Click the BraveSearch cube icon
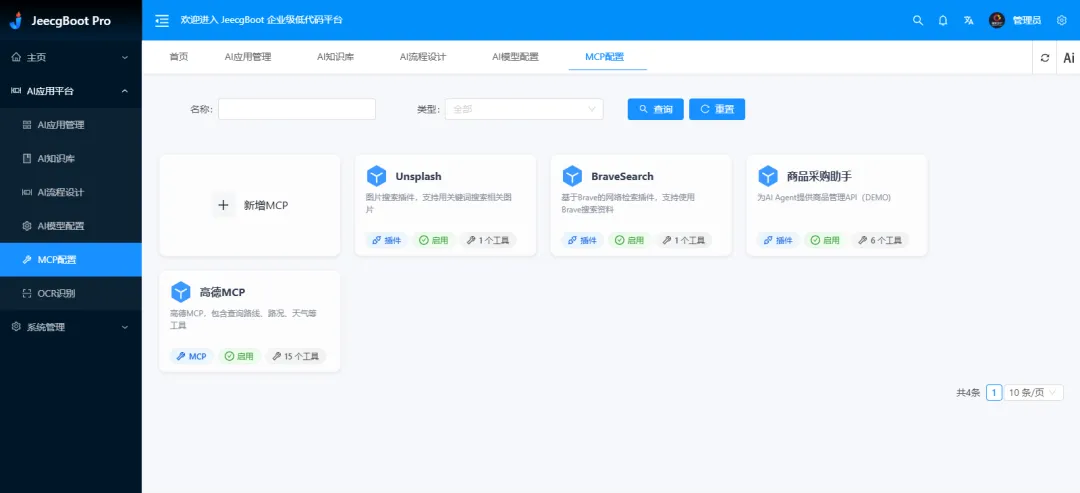Viewport: 1080px width, 493px height. tap(572, 176)
